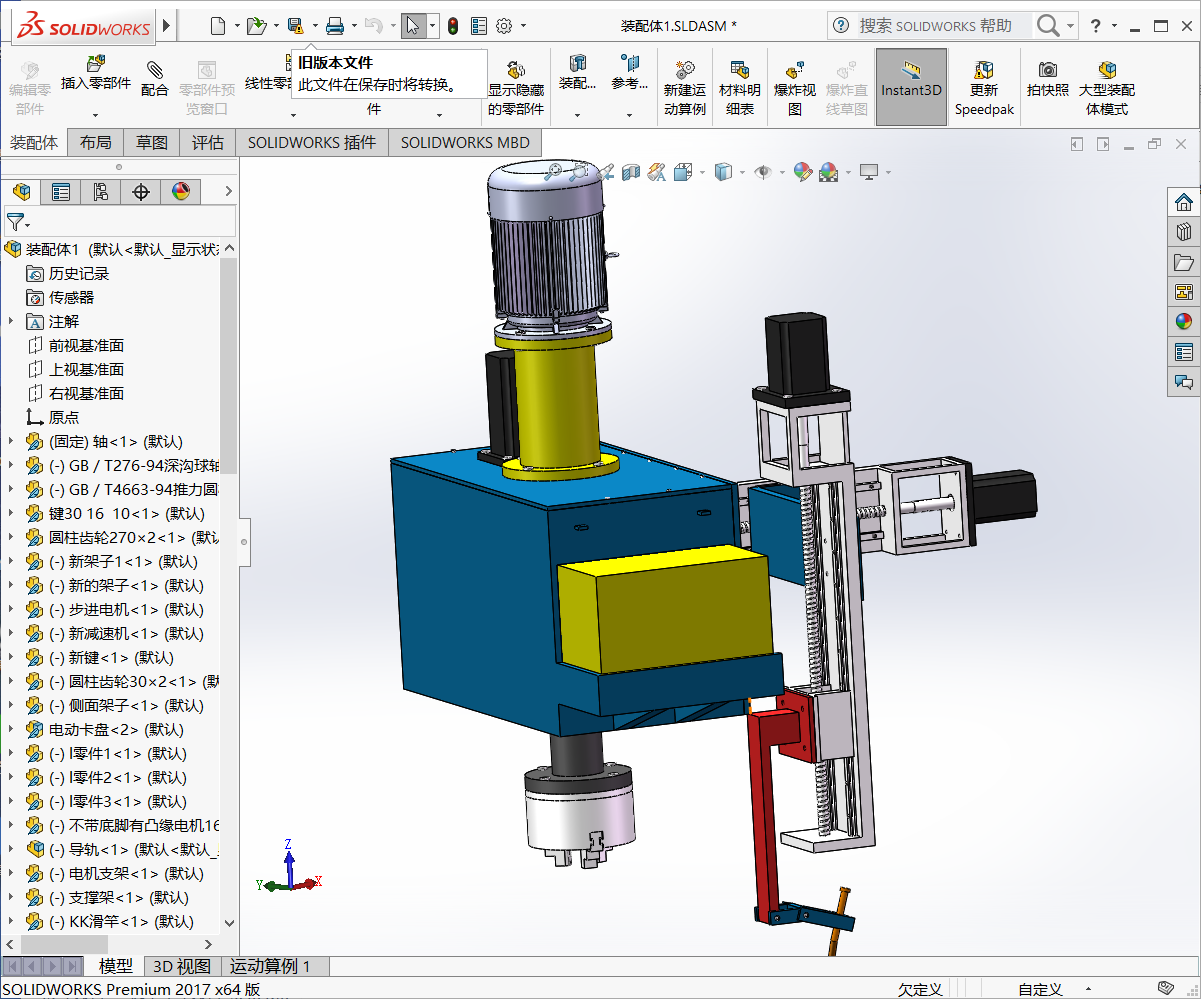Open Options gear icon
1201x999 pixels.
[504, 25]
